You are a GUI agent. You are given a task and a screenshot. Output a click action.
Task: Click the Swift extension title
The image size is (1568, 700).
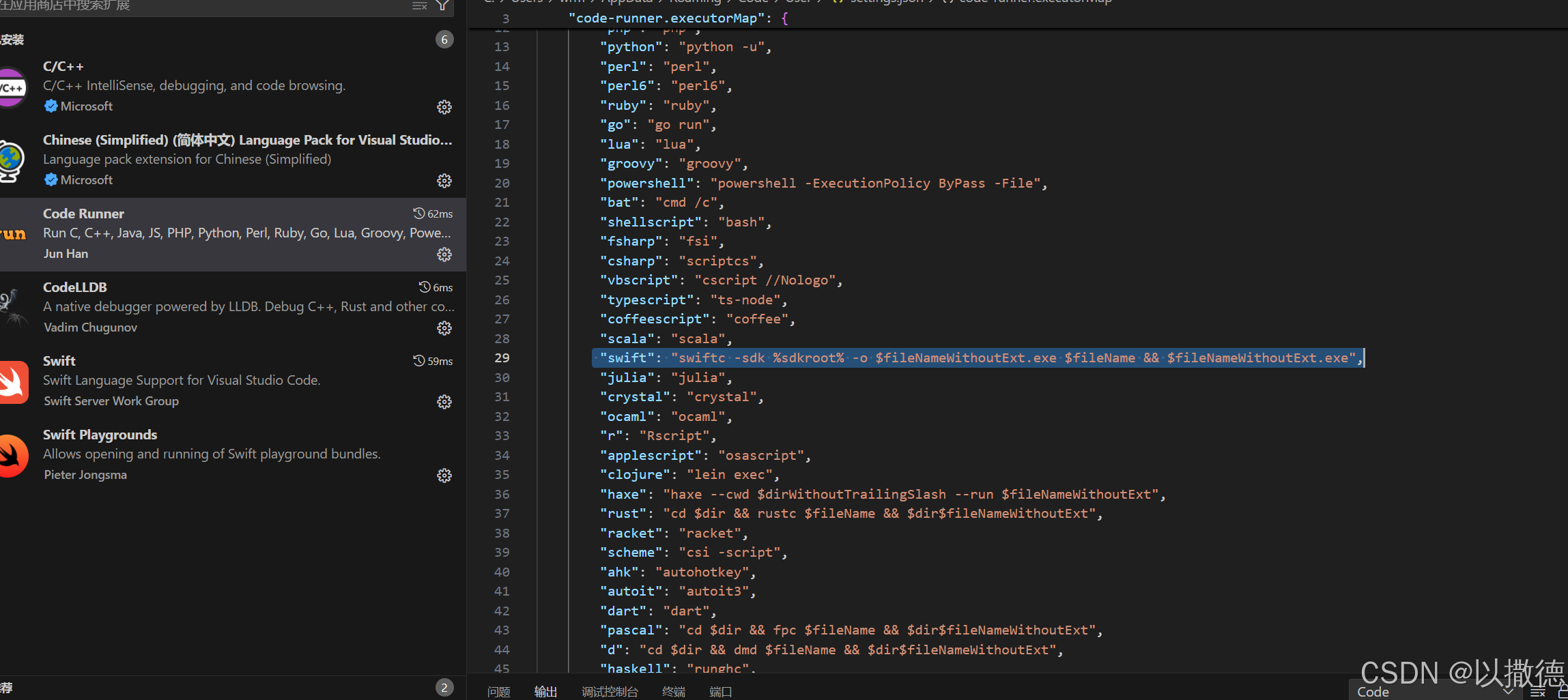click(x=59, y=361)
